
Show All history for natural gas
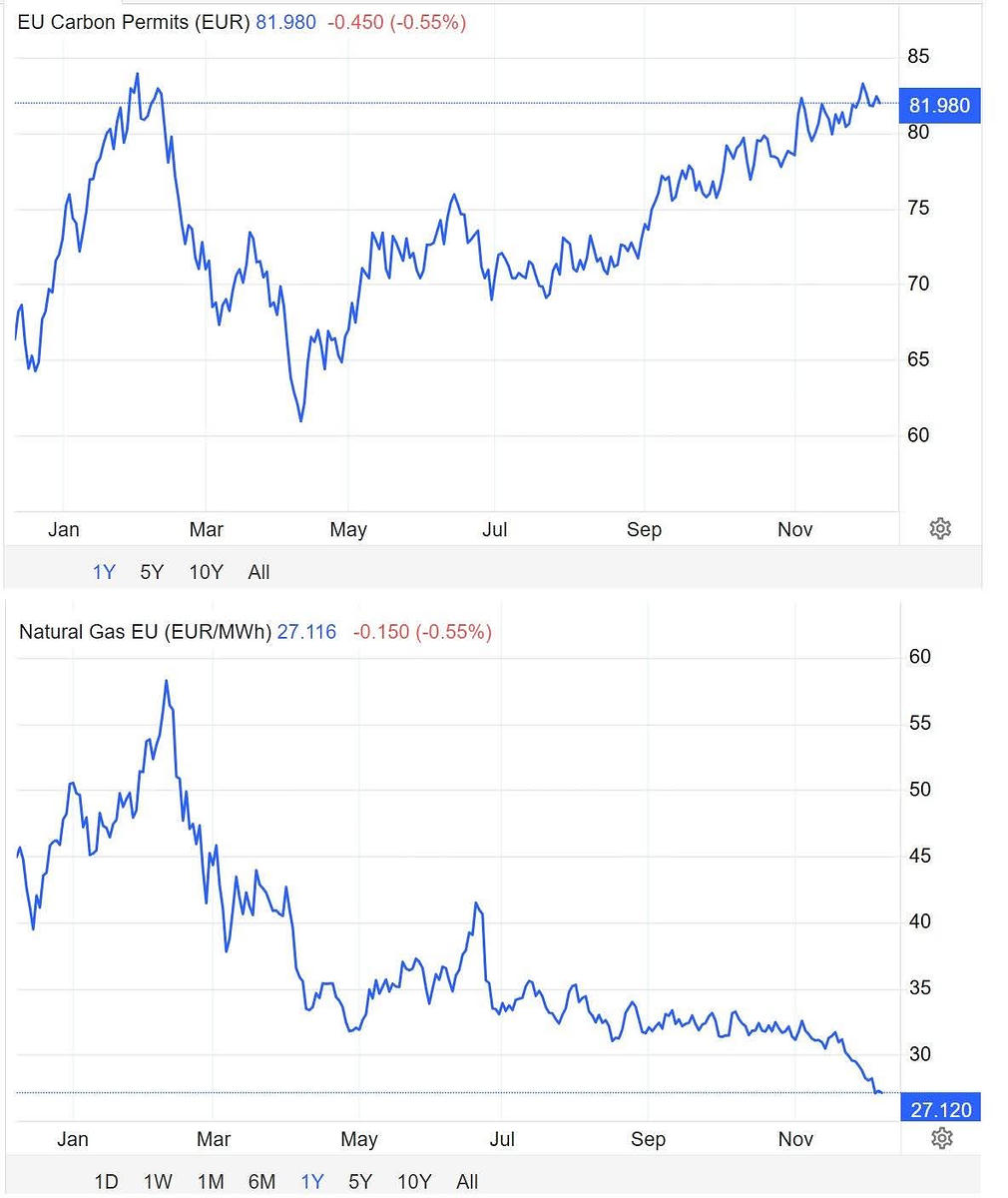tap(467, 1182)
